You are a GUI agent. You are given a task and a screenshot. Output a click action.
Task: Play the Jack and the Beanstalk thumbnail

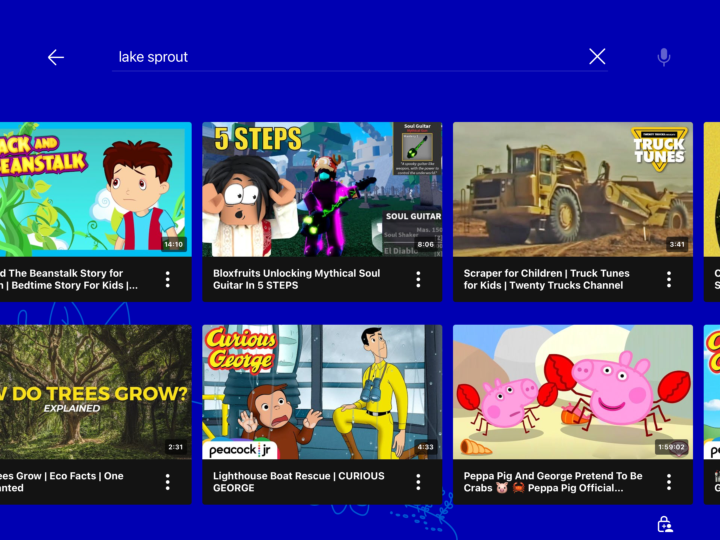[x=96, y=189]
